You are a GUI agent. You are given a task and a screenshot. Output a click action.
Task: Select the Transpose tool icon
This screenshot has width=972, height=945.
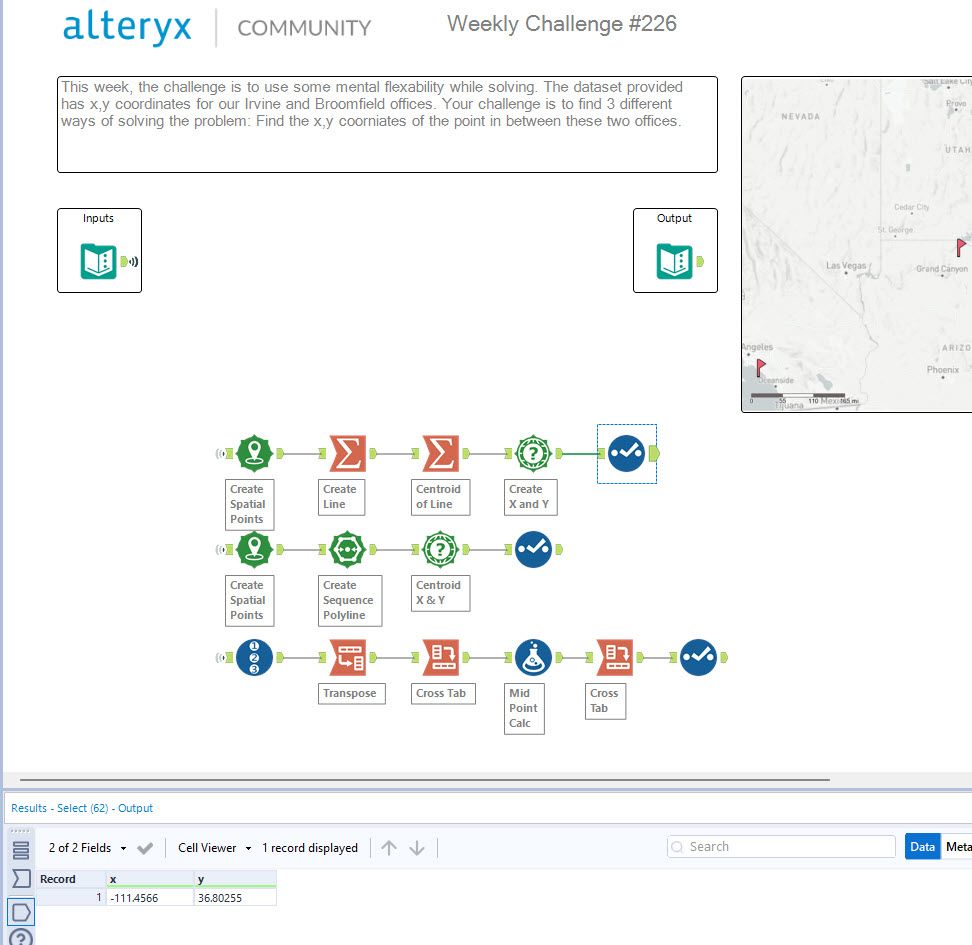350,657
